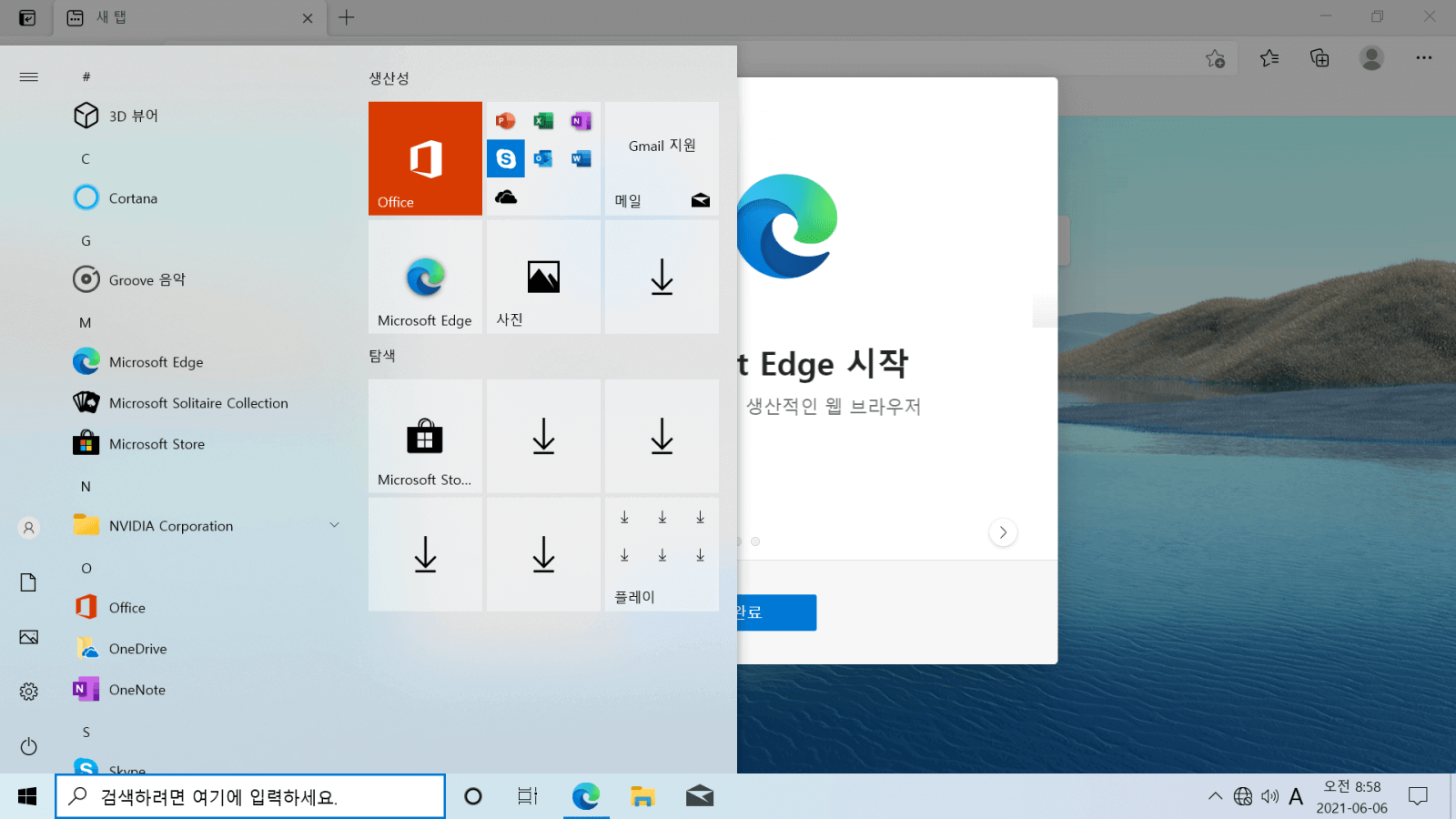Screen dimensions: 1456x819
Task: Open the Skype icon in the Office tile group
Action: (506, 158)
